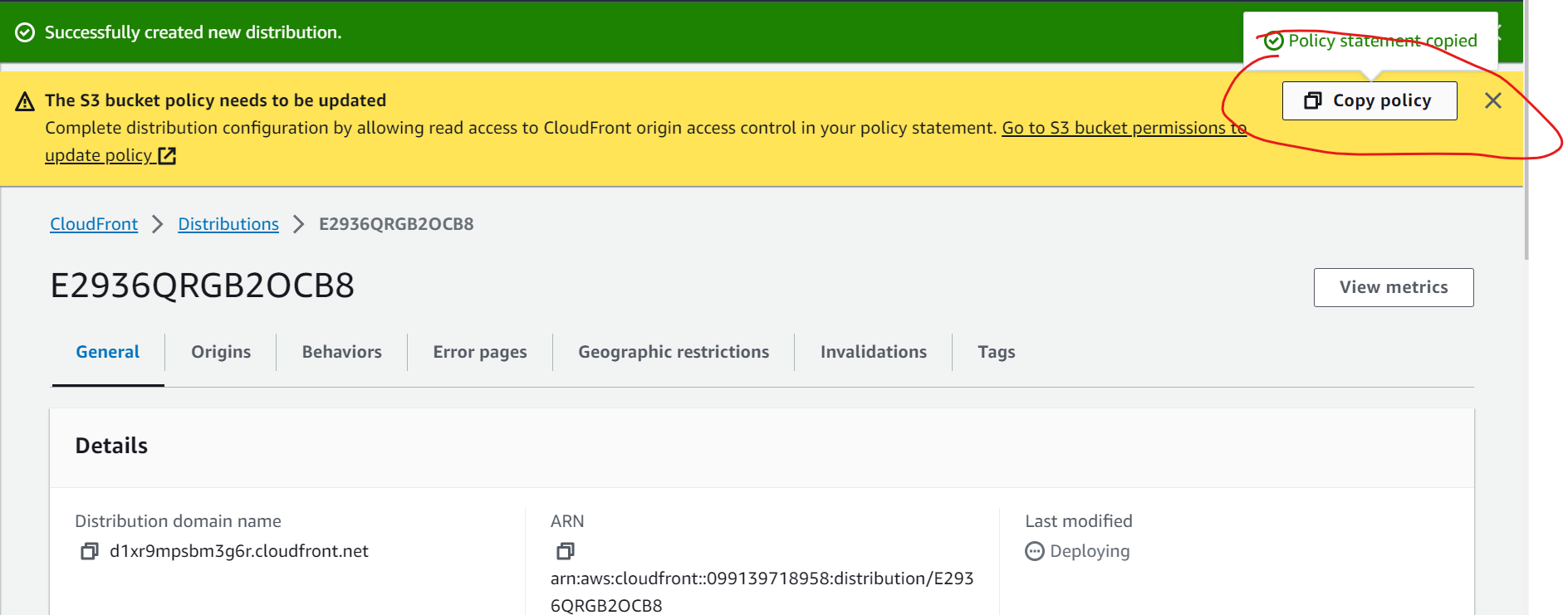Open the Behaviors tab
The width and height of the screenshot is (1568, 615).
[341, 352]
